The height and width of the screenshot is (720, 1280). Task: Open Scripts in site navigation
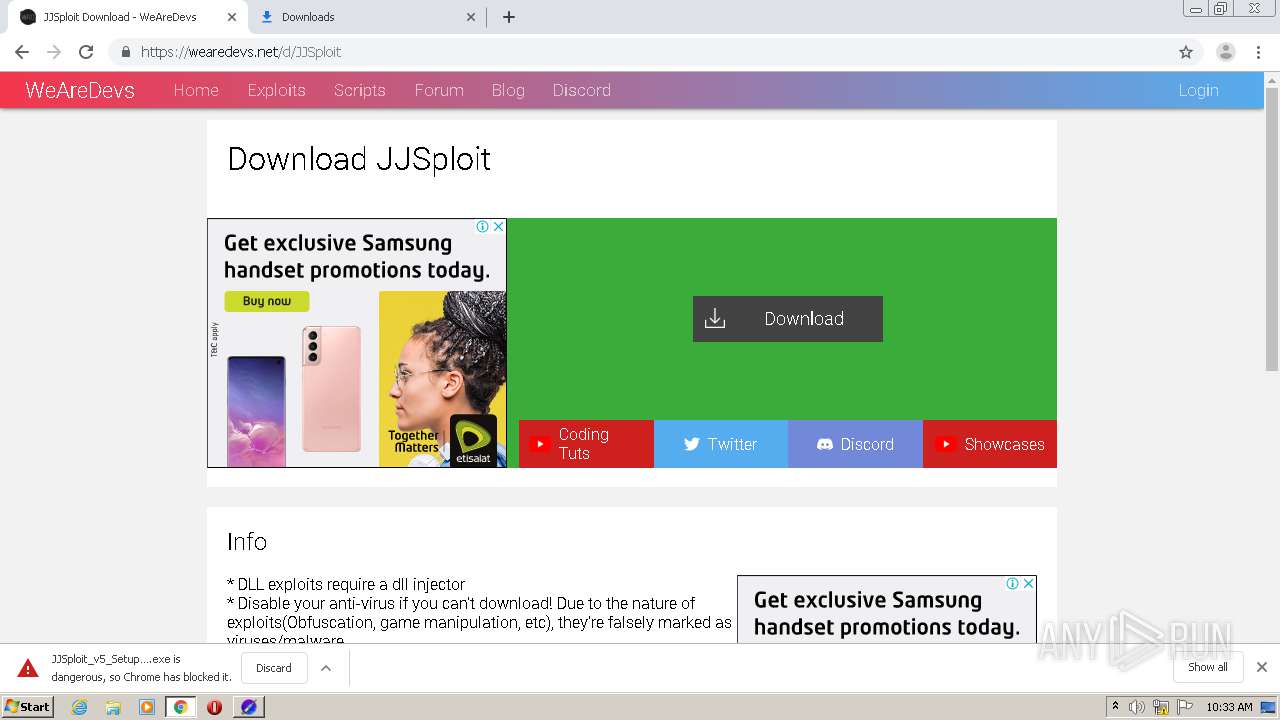(x=360, y=90)
